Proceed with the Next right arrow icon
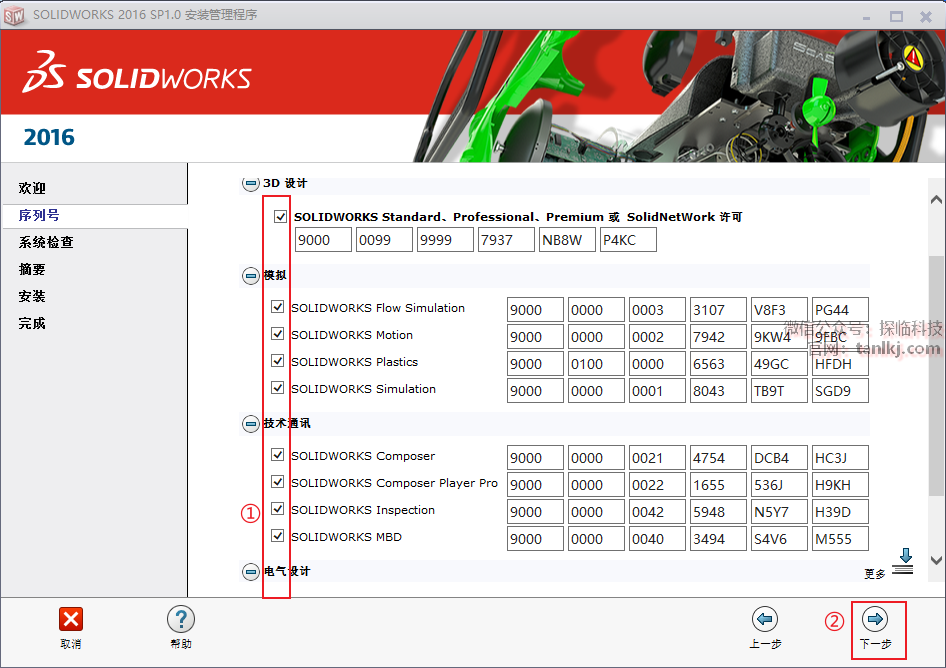 875,619
